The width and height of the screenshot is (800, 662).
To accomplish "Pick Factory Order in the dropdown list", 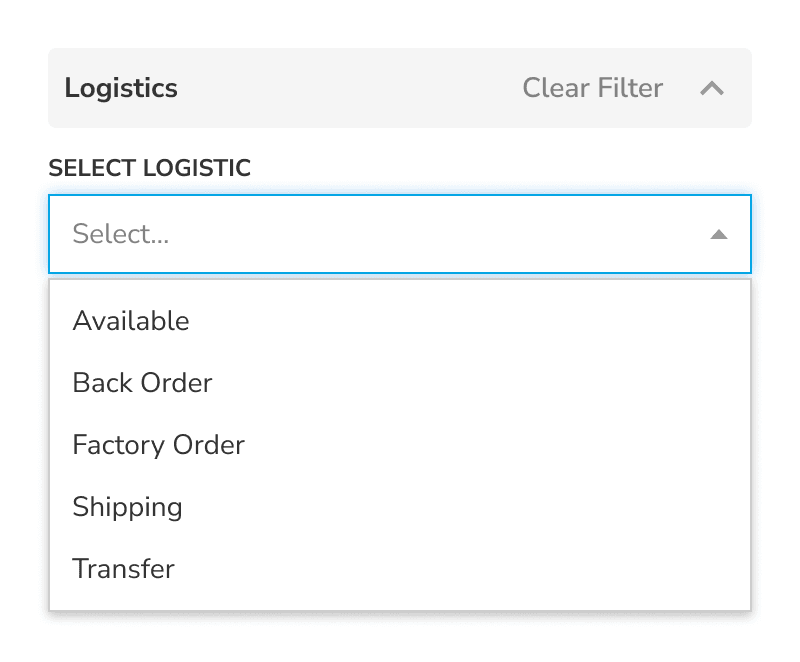I will [158, 445].
